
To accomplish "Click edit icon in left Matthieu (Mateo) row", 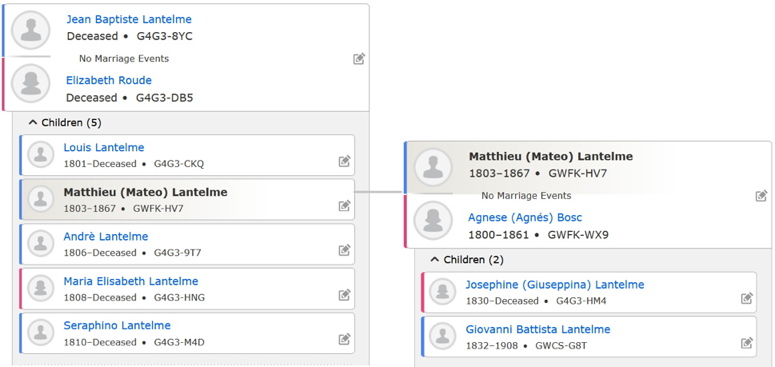I will tap(344, 205).
